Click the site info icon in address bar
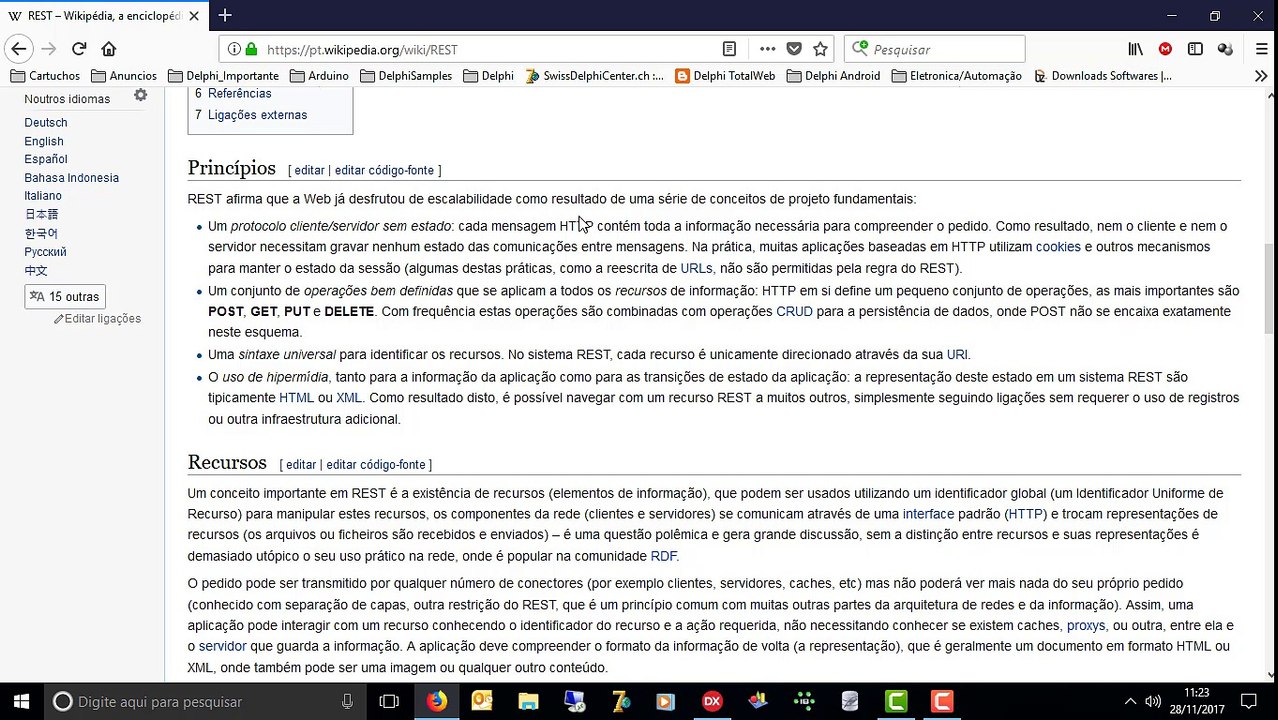 [234, 49]
